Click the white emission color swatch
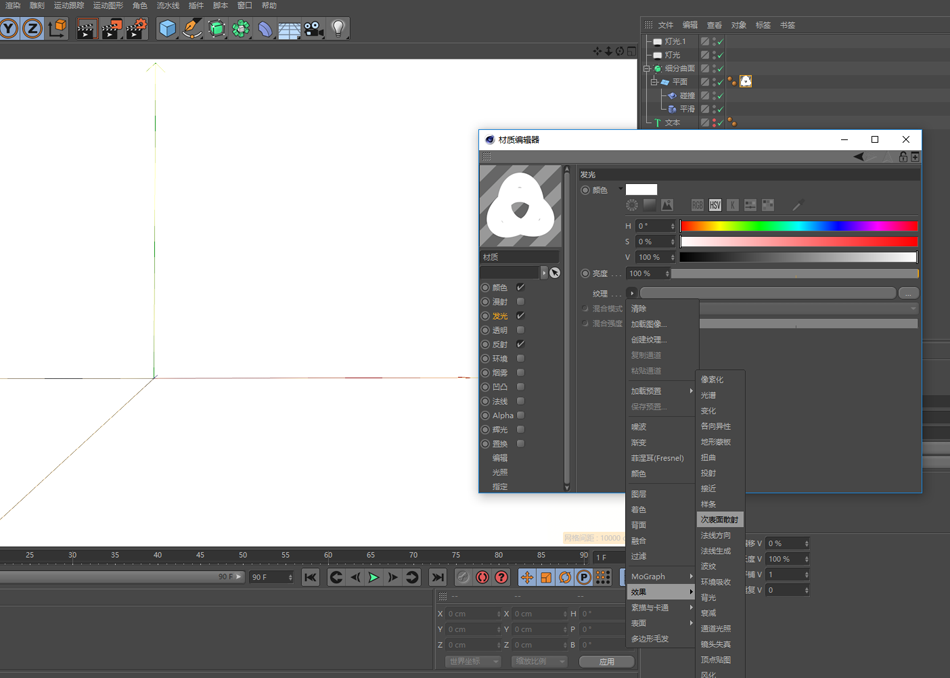 642,190
